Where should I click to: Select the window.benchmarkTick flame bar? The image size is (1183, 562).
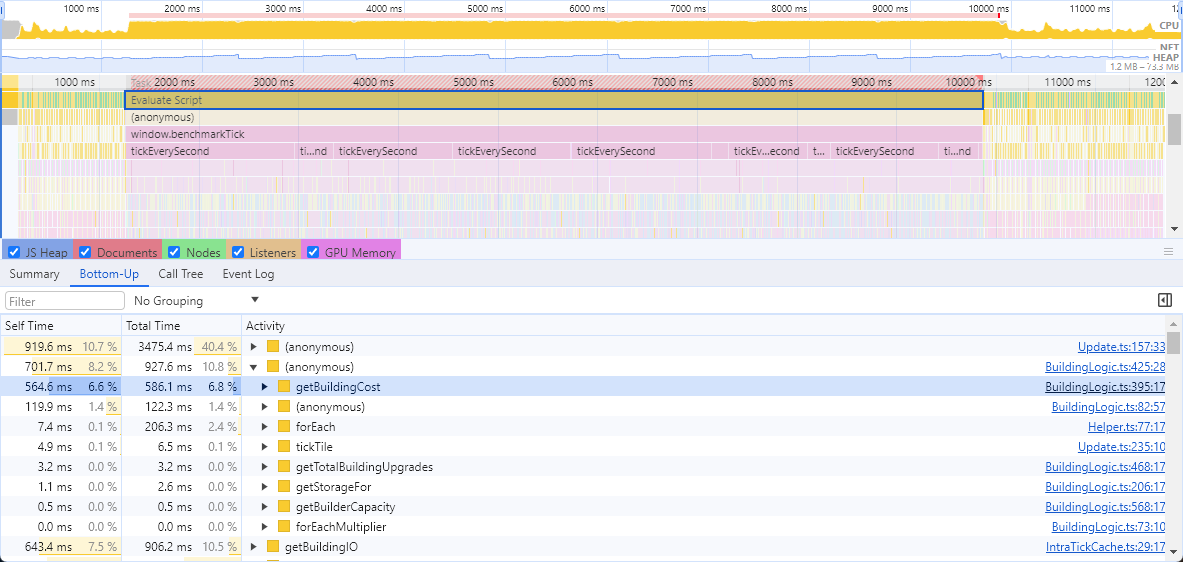tap(554, 134)
